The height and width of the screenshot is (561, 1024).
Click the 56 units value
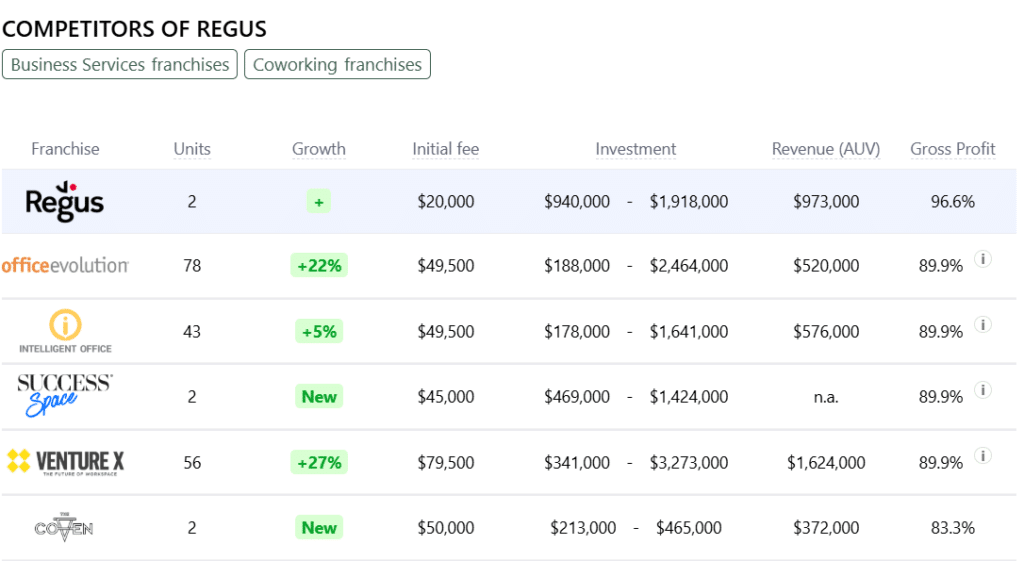(x=192, y=462)
